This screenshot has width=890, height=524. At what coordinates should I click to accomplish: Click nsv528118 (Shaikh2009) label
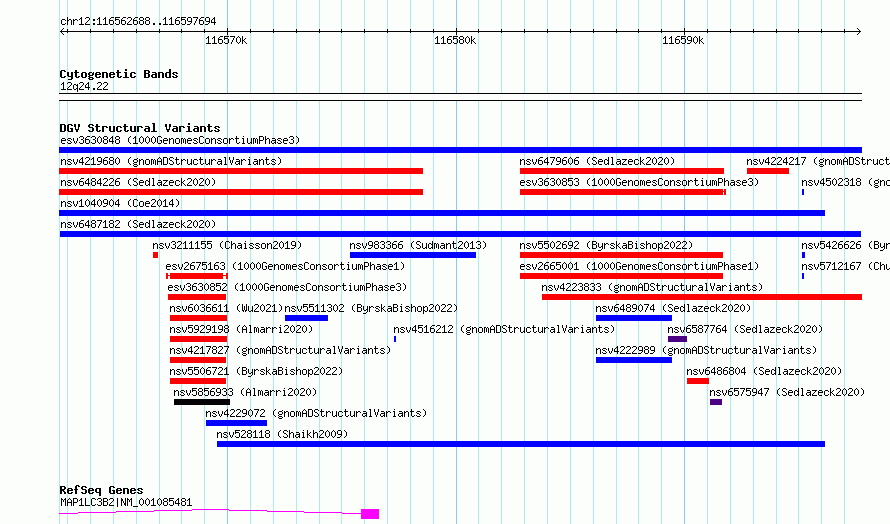click(282, 434)
